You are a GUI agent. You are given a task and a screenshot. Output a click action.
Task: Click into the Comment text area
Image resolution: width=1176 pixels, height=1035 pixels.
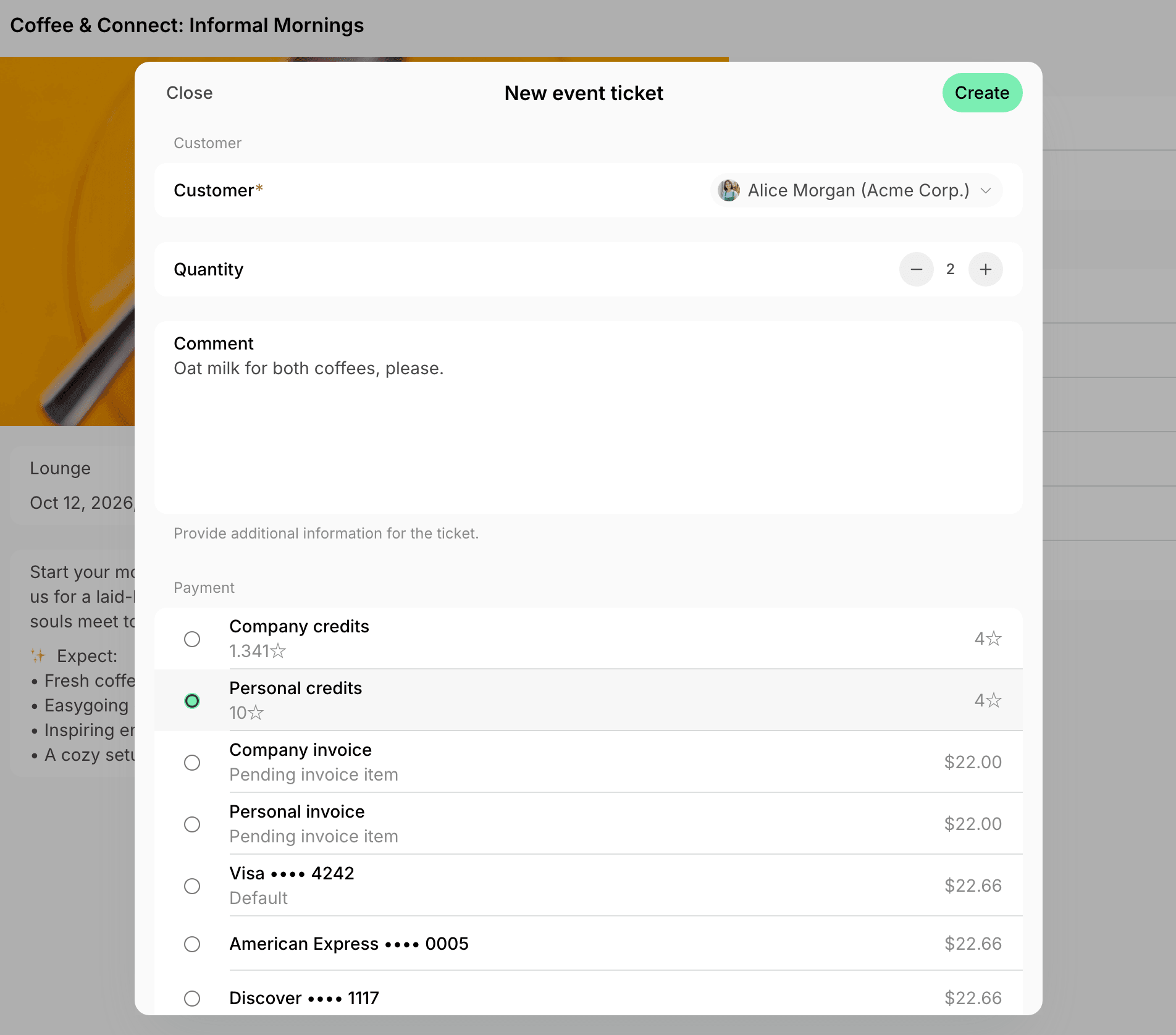click(x=588, y=417)
